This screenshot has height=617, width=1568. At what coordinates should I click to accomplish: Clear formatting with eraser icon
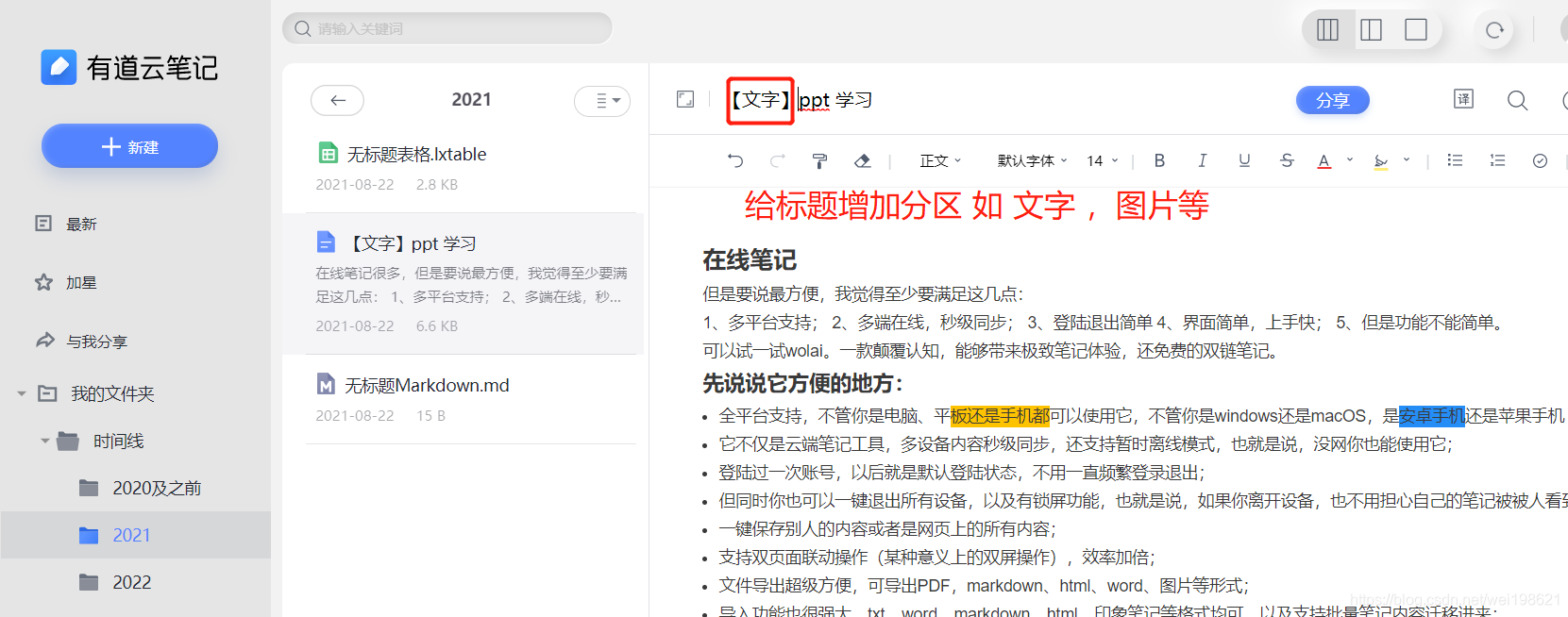[862, 160]
